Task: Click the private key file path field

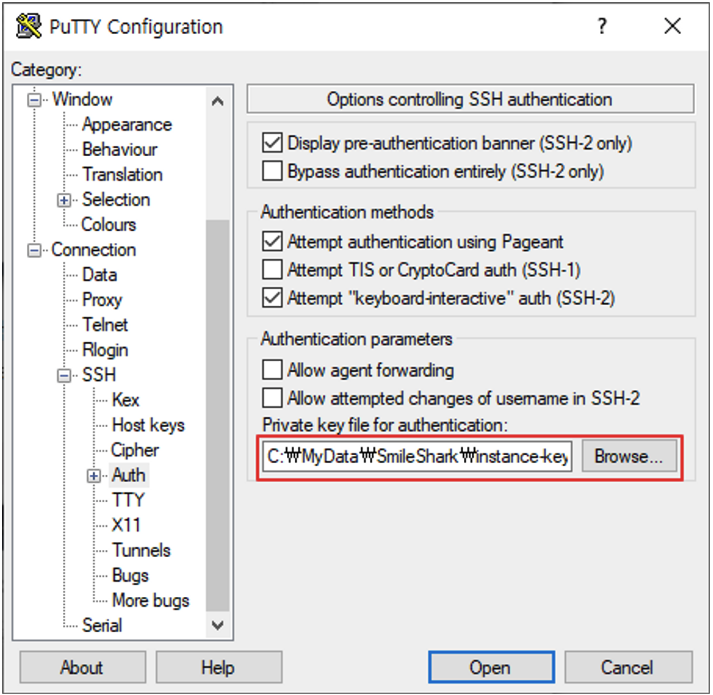Action: pyautogui.click(x=418, y=457)
